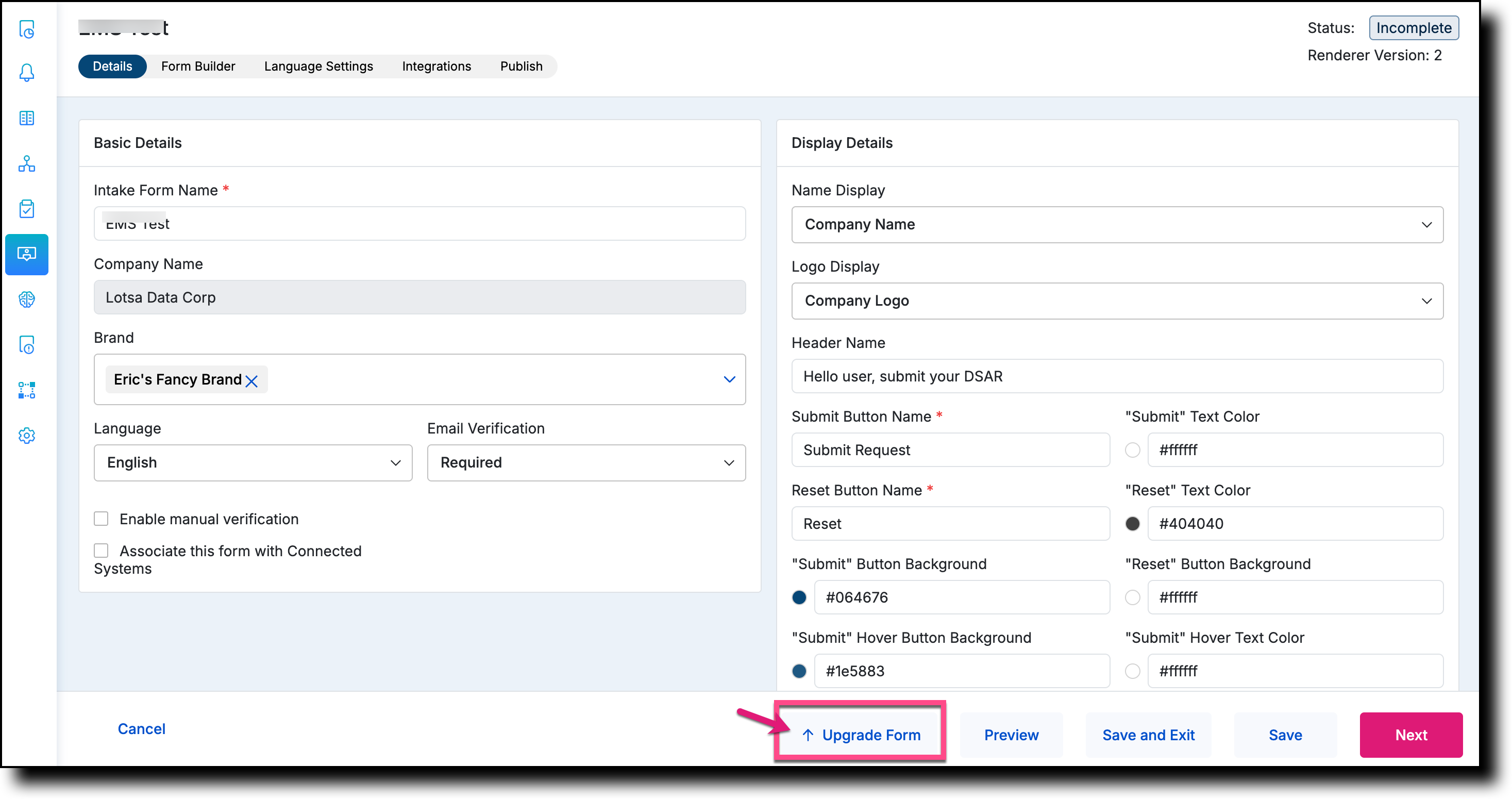
Task: Edit Submit Text Color hex field
Action: click(x=1296, y=450)
